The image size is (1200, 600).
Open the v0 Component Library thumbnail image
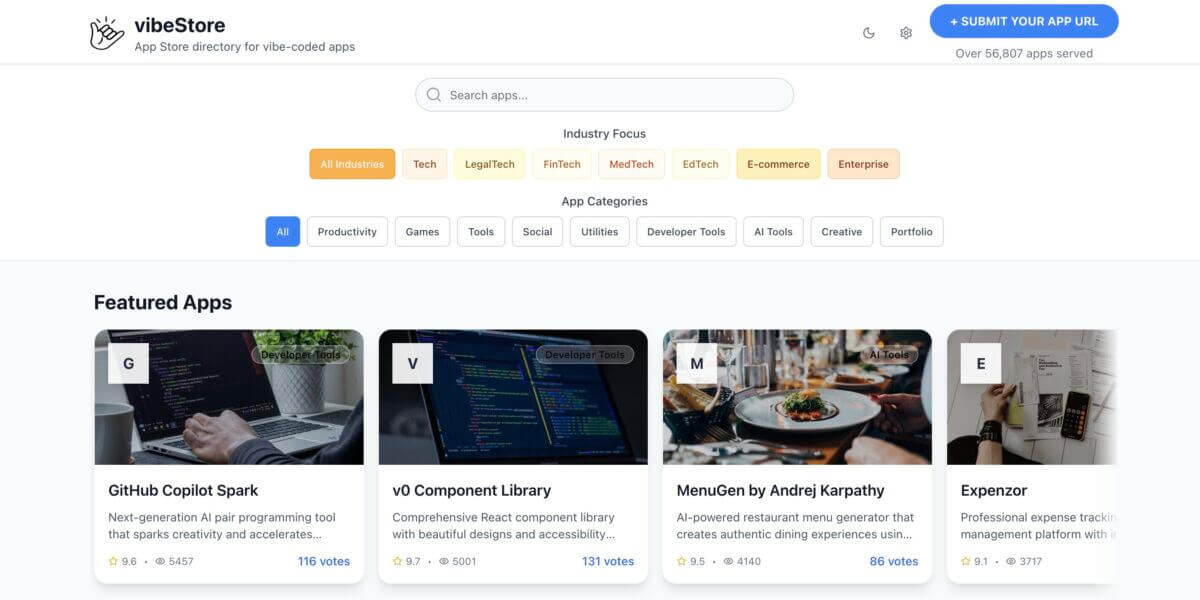(x=513, y=397)
